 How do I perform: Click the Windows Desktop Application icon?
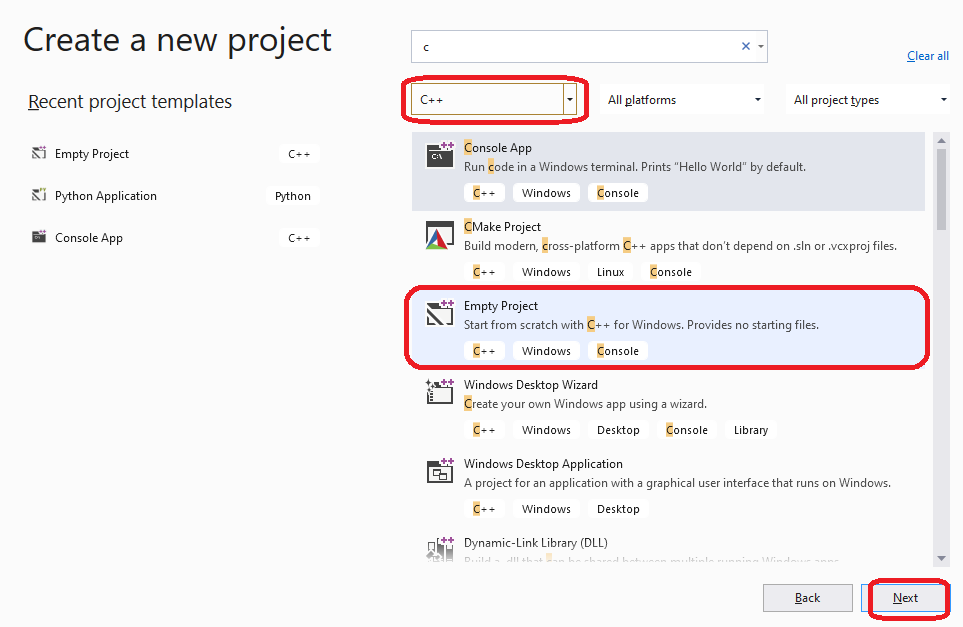(x=440, y=470)
